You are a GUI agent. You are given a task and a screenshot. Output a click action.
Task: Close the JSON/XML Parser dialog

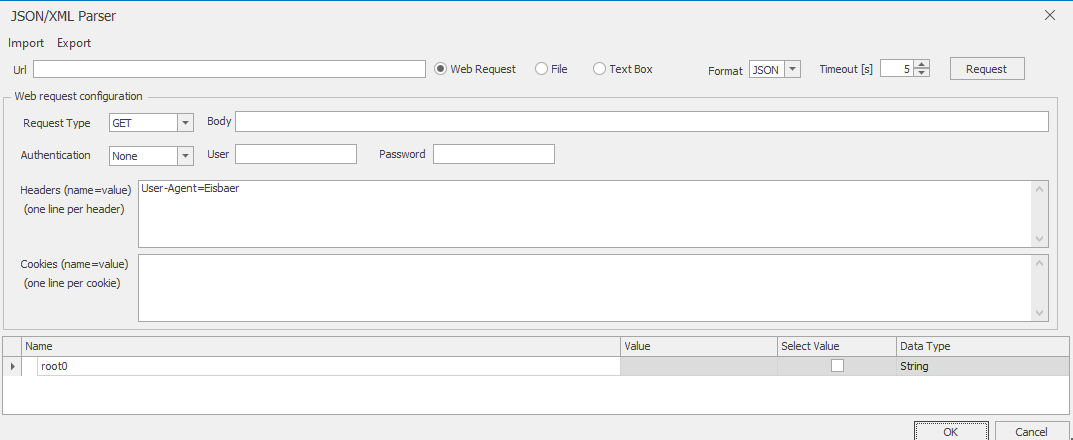(x=1050, y=15)
